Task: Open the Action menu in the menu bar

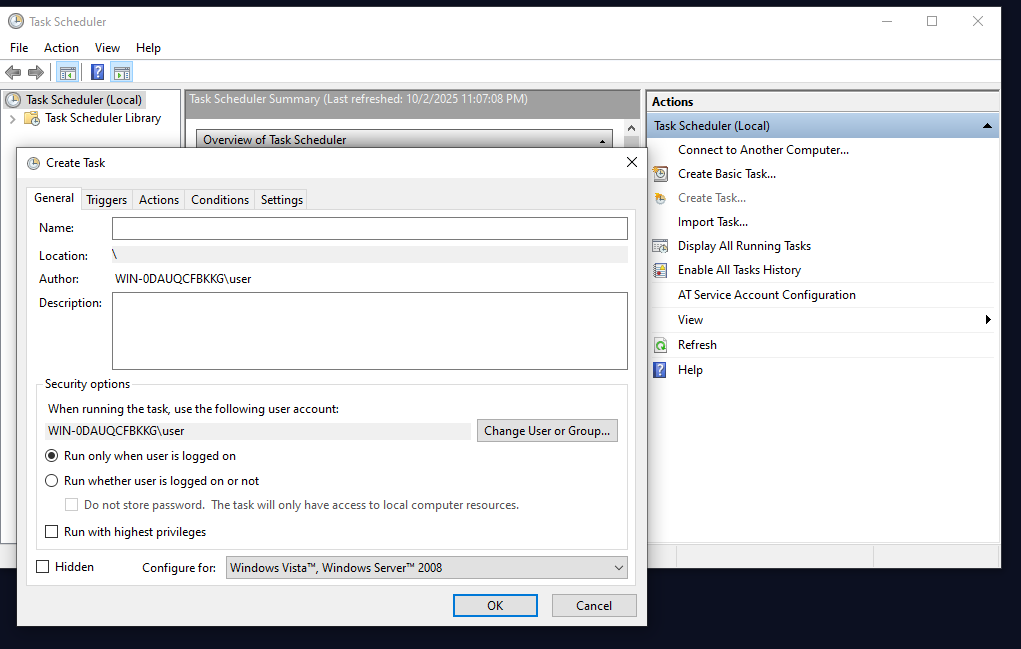Action: [x=61, y=48]
